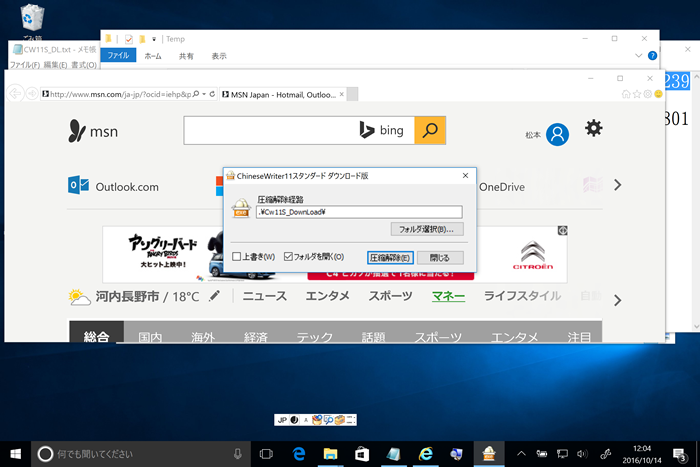The image size is (700, 467).
Task: Select the MSN Japan browser tab
Action: click(283, 95)
